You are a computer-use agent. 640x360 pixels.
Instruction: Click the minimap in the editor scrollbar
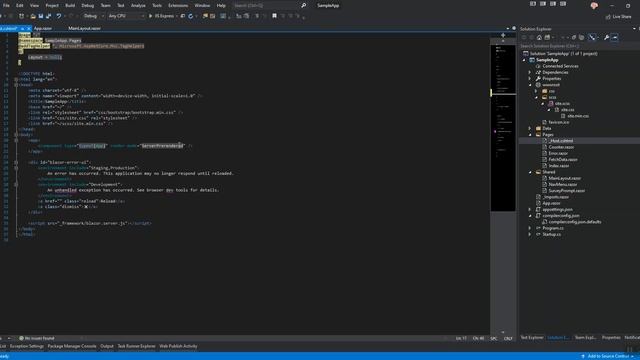click(503, 127)
